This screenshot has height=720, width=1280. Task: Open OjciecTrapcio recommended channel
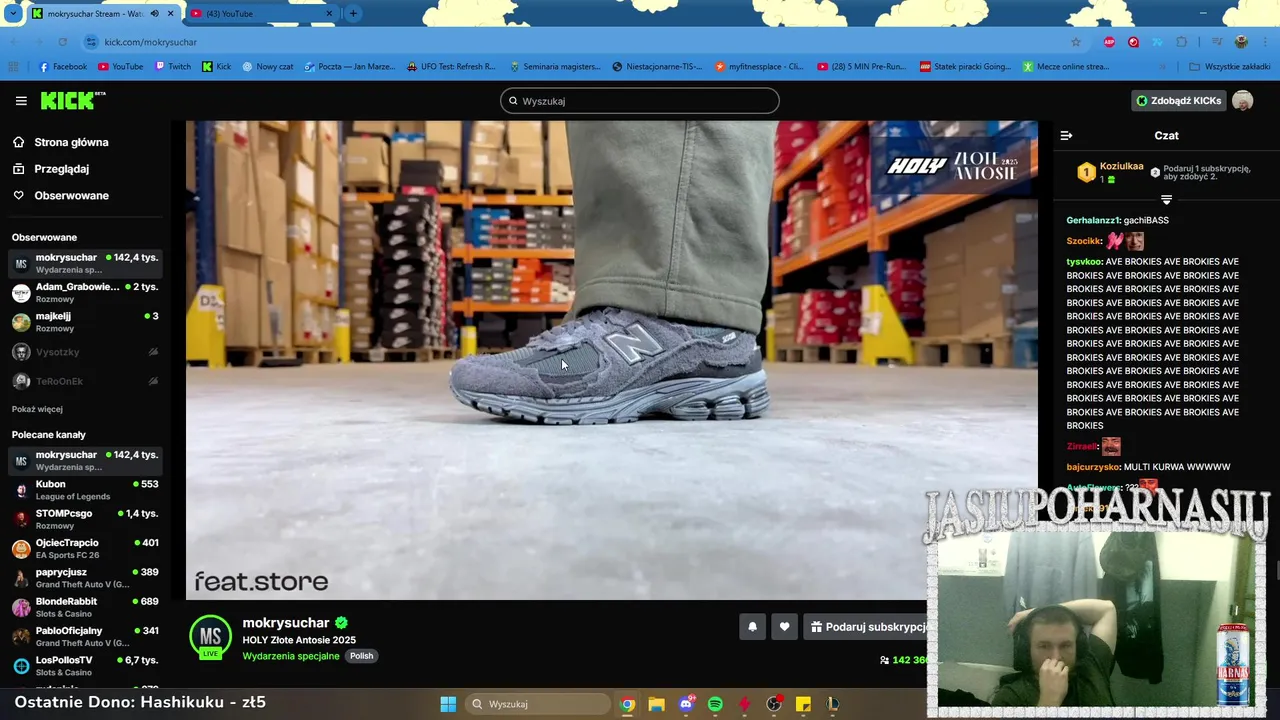coord(84,548)
